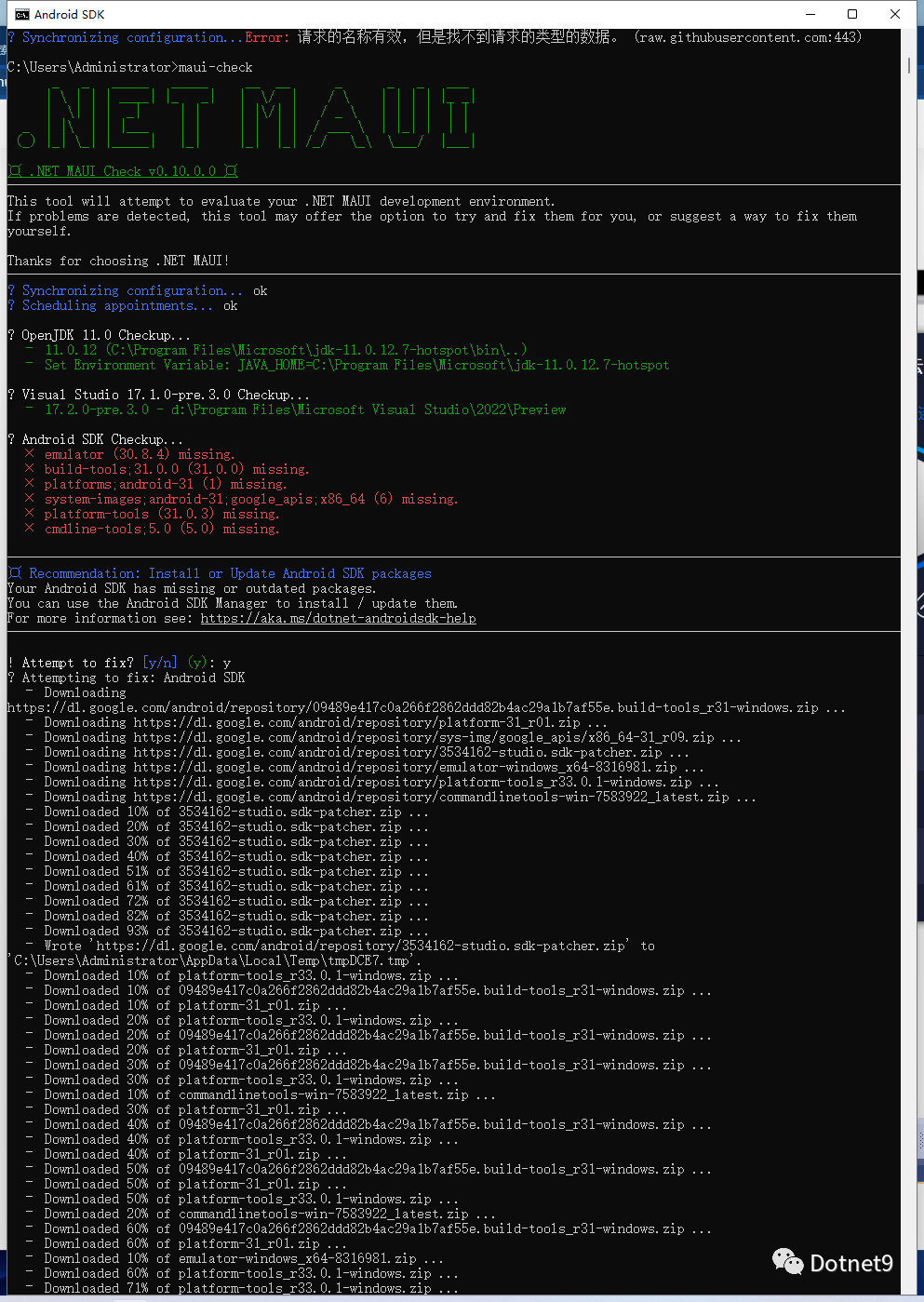
Task: Click the raw.githubusercontent.com:443 error line
Action: click(x=435, y=37)
